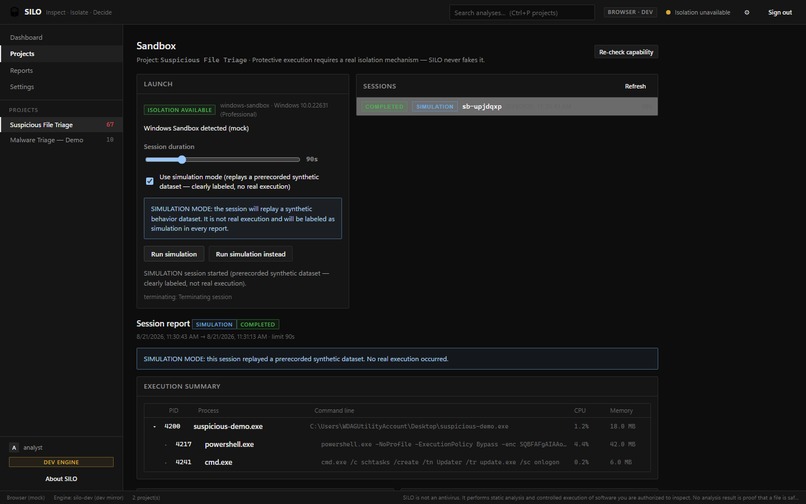Click the 4.4% CPU value
The width and height of the screenshot is (806, 504).
click(581, 444)
